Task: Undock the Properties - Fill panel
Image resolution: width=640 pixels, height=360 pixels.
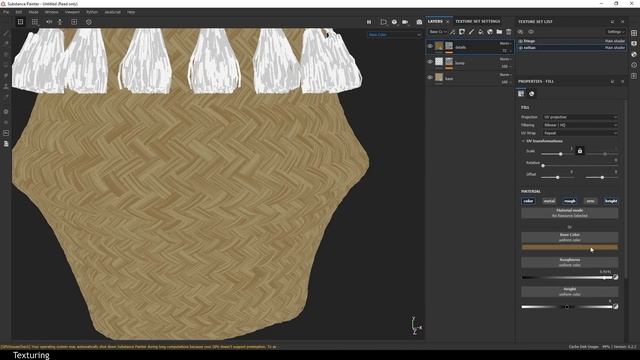Action: tap(612, 82)
